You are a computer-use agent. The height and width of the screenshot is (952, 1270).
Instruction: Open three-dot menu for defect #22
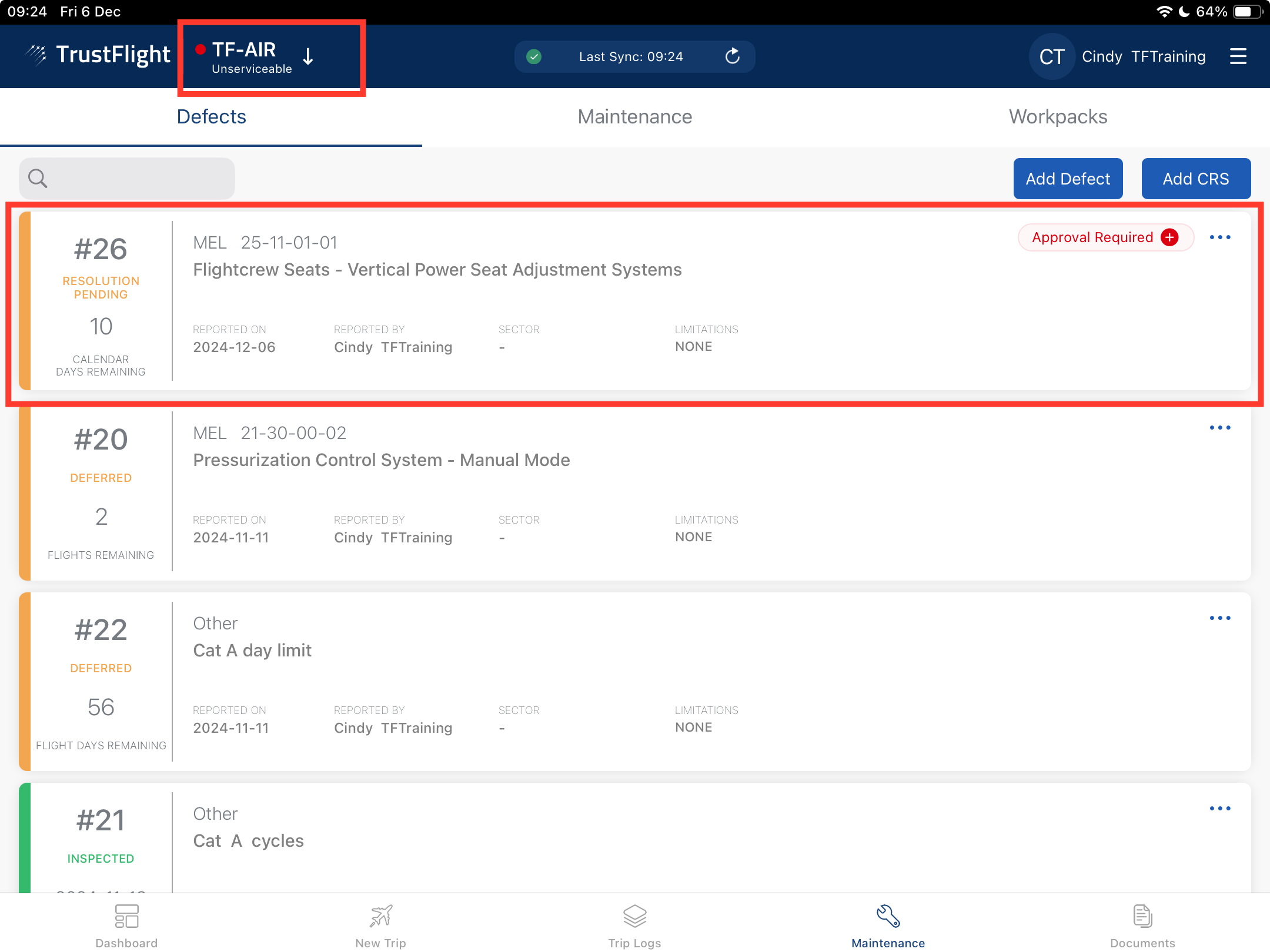(1220, 618)
